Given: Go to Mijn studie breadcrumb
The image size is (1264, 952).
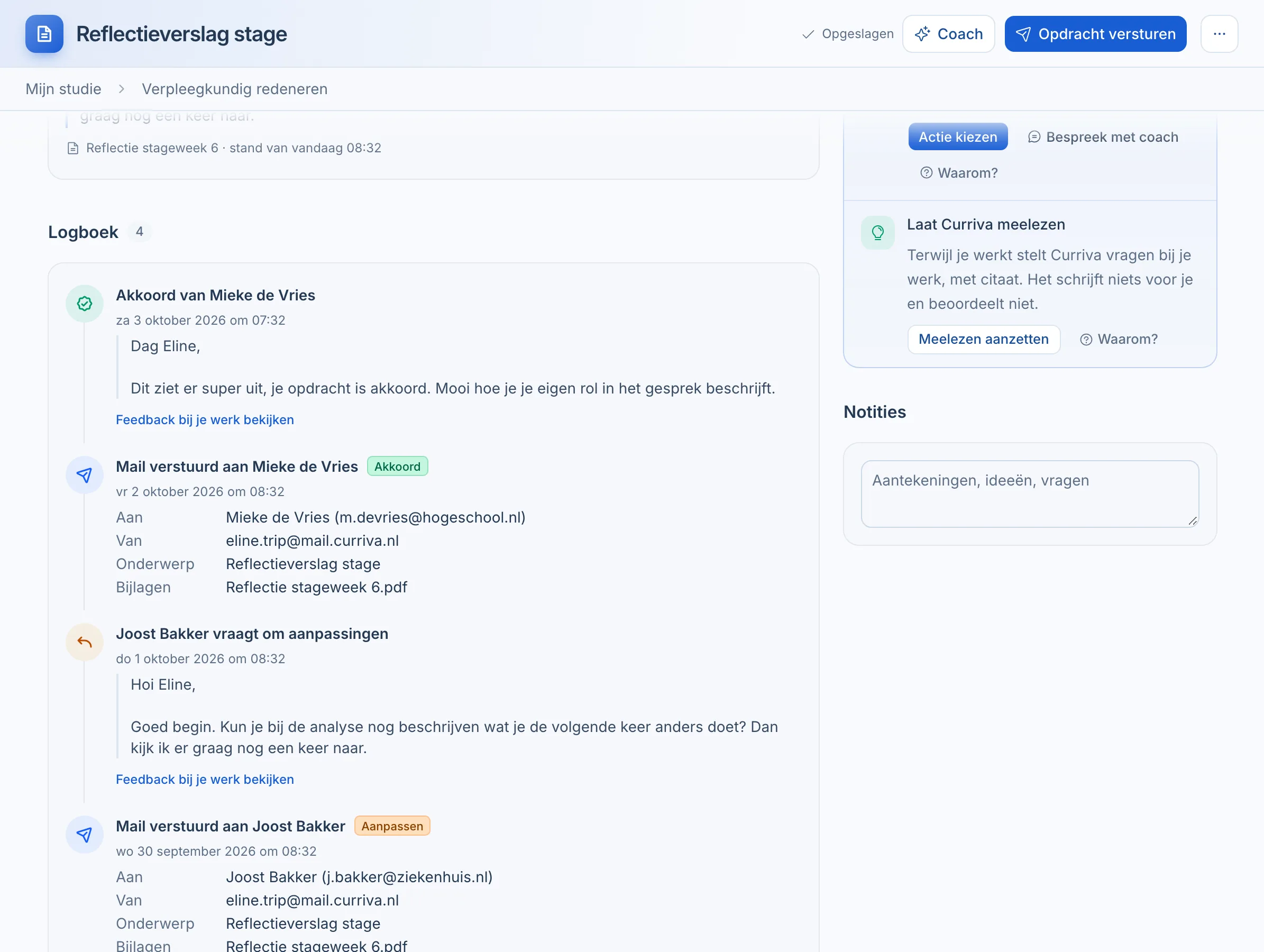Looking at the screenshot, I should pos(63,89).
